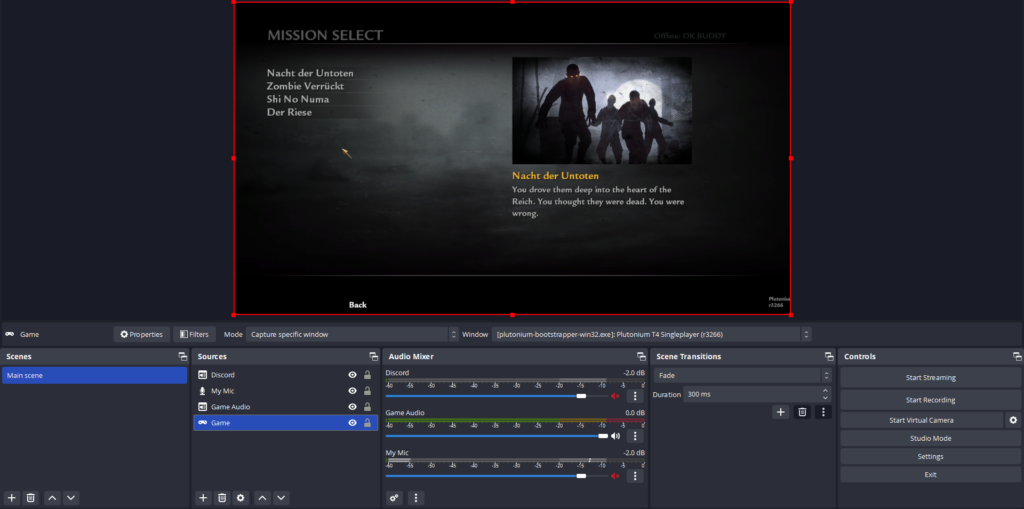Open Audio Mixer bottom three-dot menu
Viewport: 1024px width, 509px height.
(416, 498)
